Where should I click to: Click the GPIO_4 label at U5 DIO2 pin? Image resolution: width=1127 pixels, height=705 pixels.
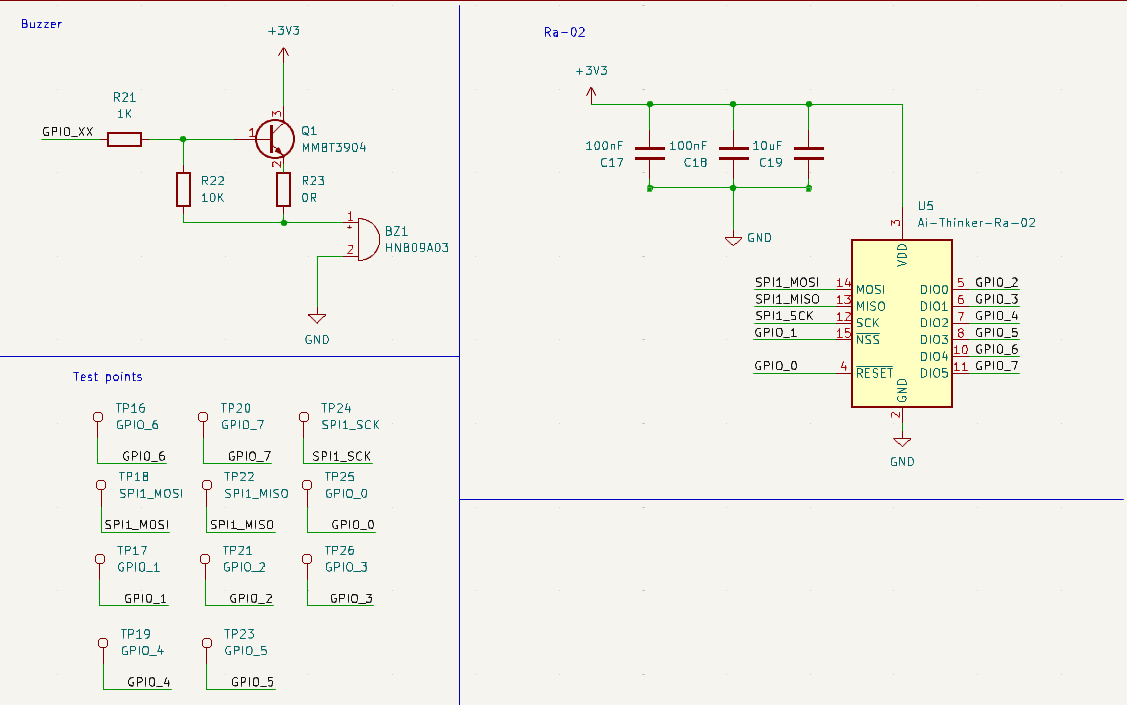997,315
